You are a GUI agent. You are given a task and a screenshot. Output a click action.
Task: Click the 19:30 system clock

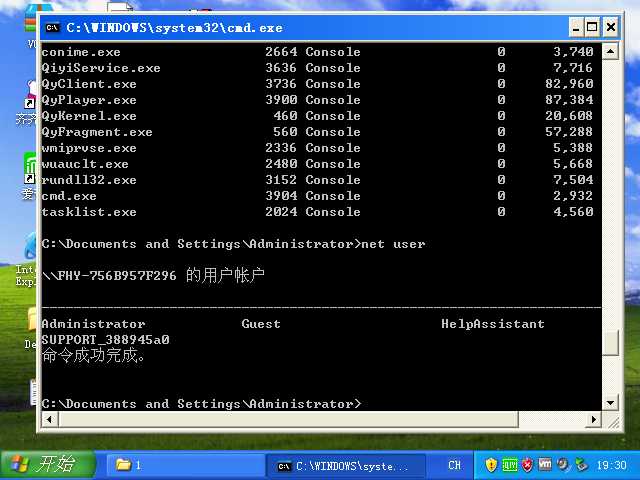tap(611, 465)
